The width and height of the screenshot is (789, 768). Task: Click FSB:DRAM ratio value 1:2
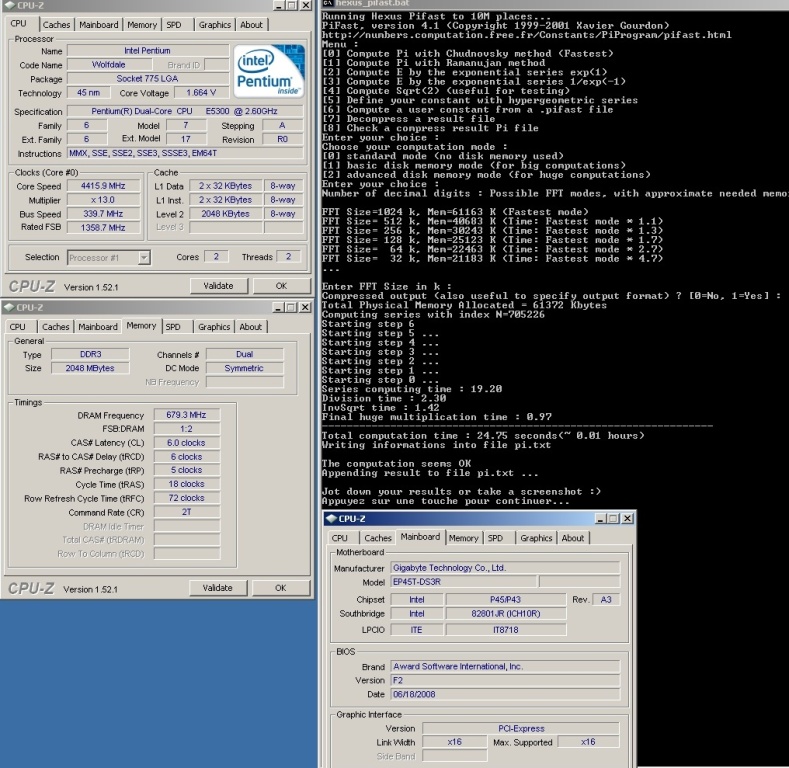coord(187,429)
